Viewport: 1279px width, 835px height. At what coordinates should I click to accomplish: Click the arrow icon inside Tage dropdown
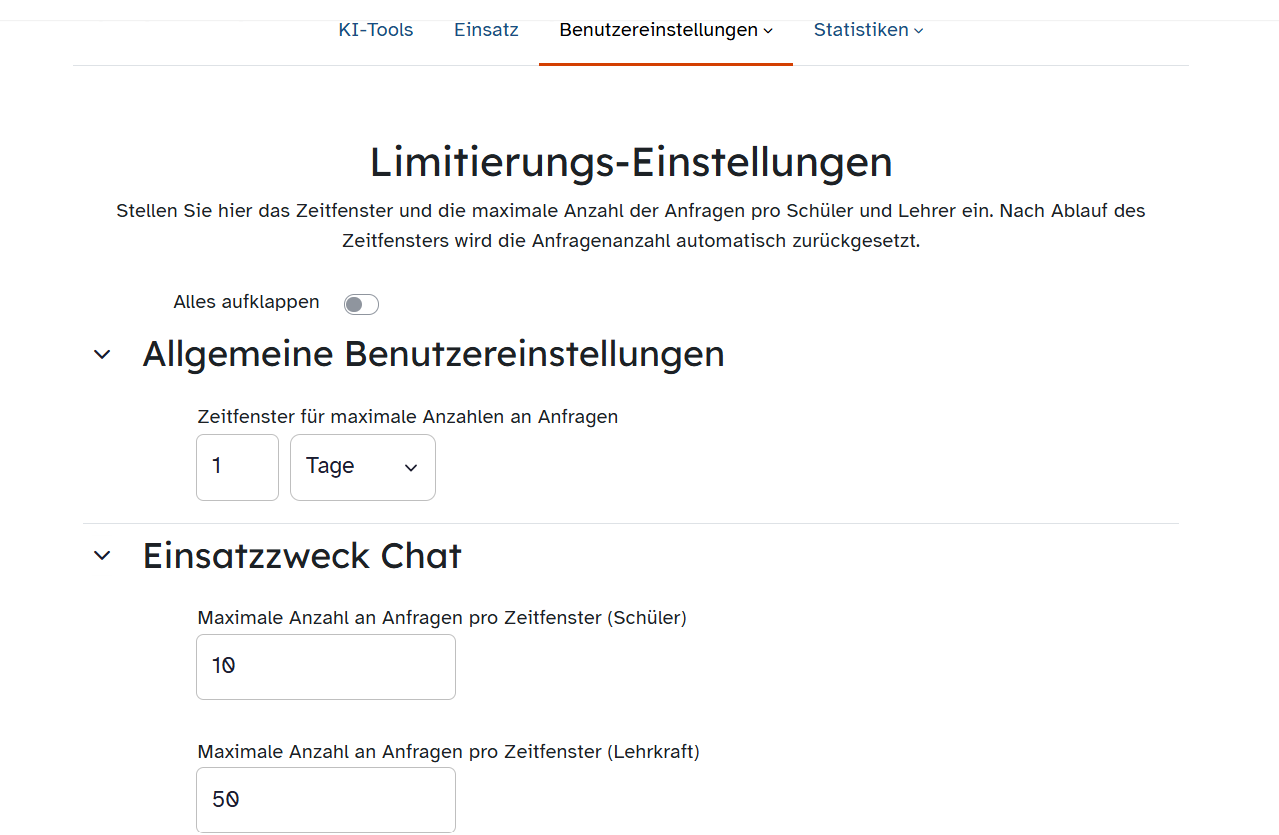click(x=410, y=468)
